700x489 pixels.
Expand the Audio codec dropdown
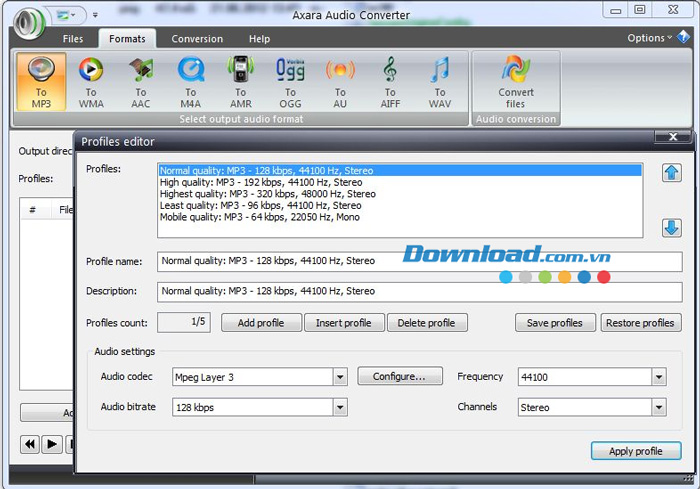[x=340, y=377]
